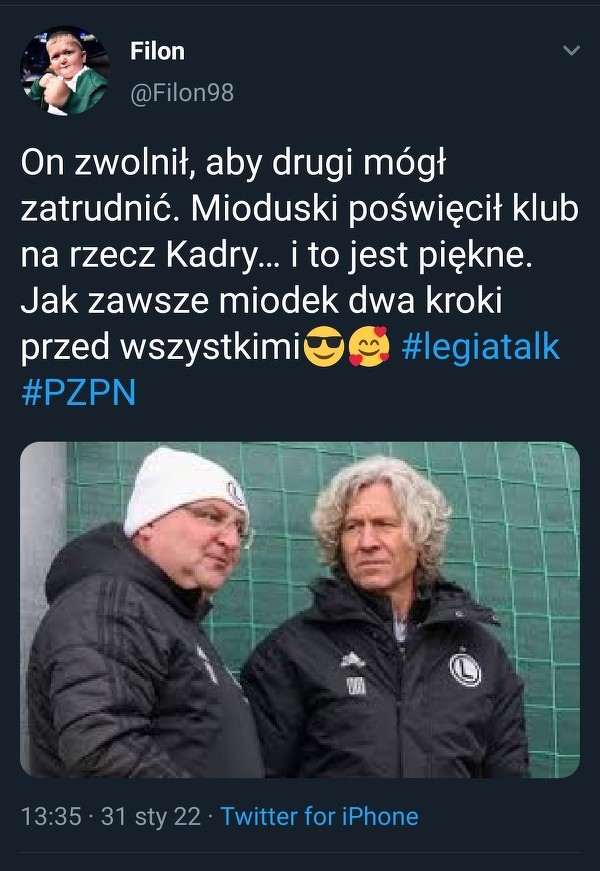Click the adidas logo on the jacket

click(353, 660)
